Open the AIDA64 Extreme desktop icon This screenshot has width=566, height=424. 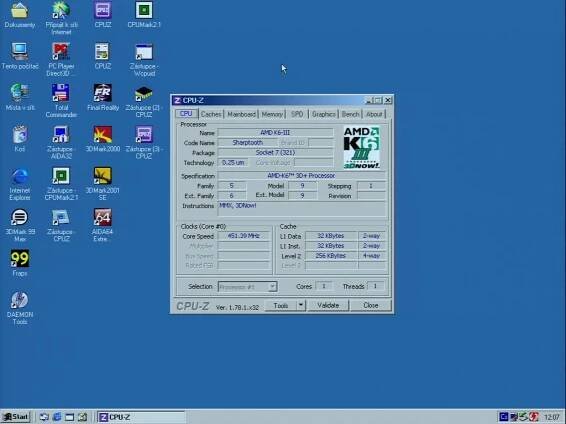coord(103,217)
